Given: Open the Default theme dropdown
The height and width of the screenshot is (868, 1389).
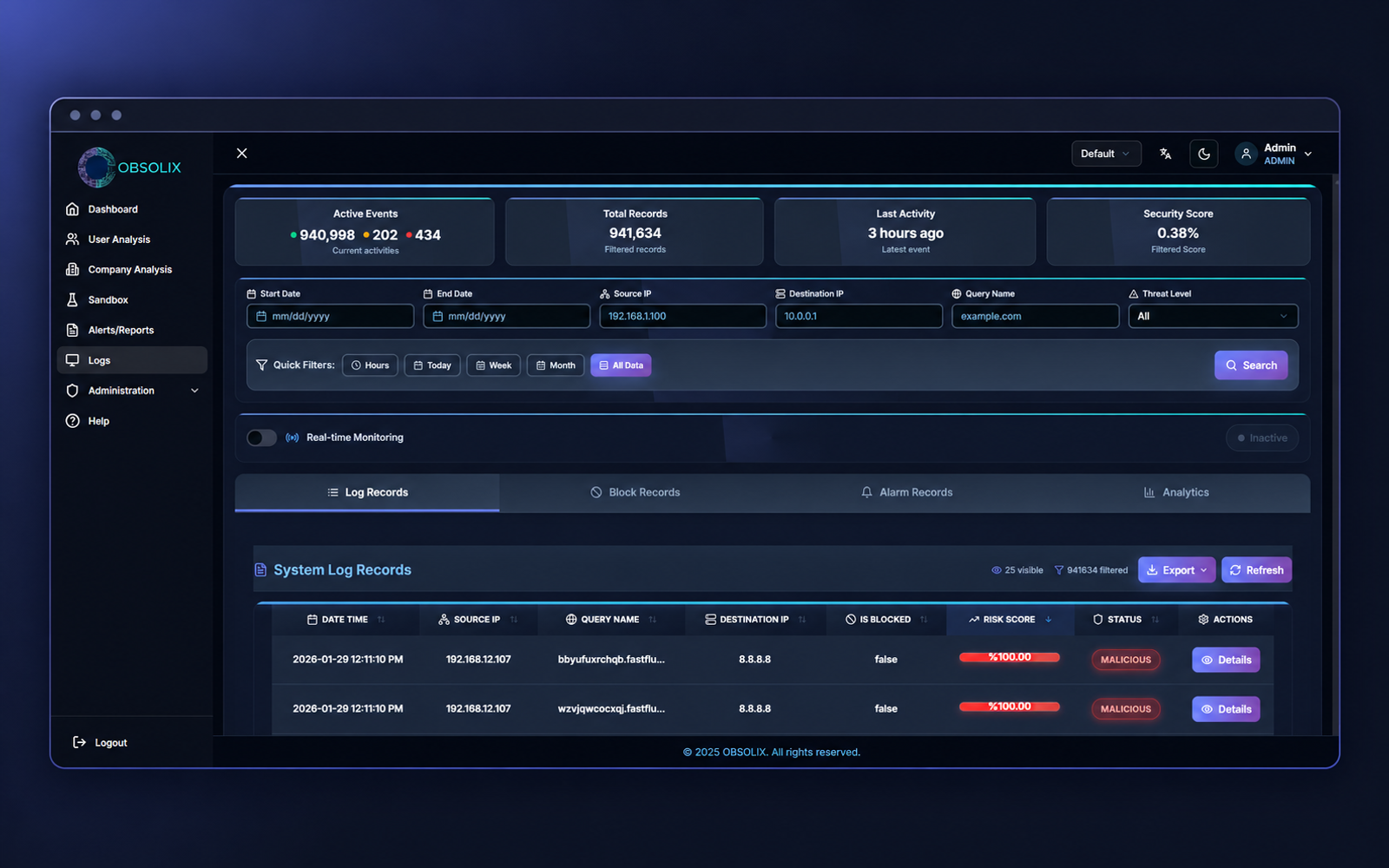Looking at the screenshot, I should pyautogui.click(x=1106, y=154).
